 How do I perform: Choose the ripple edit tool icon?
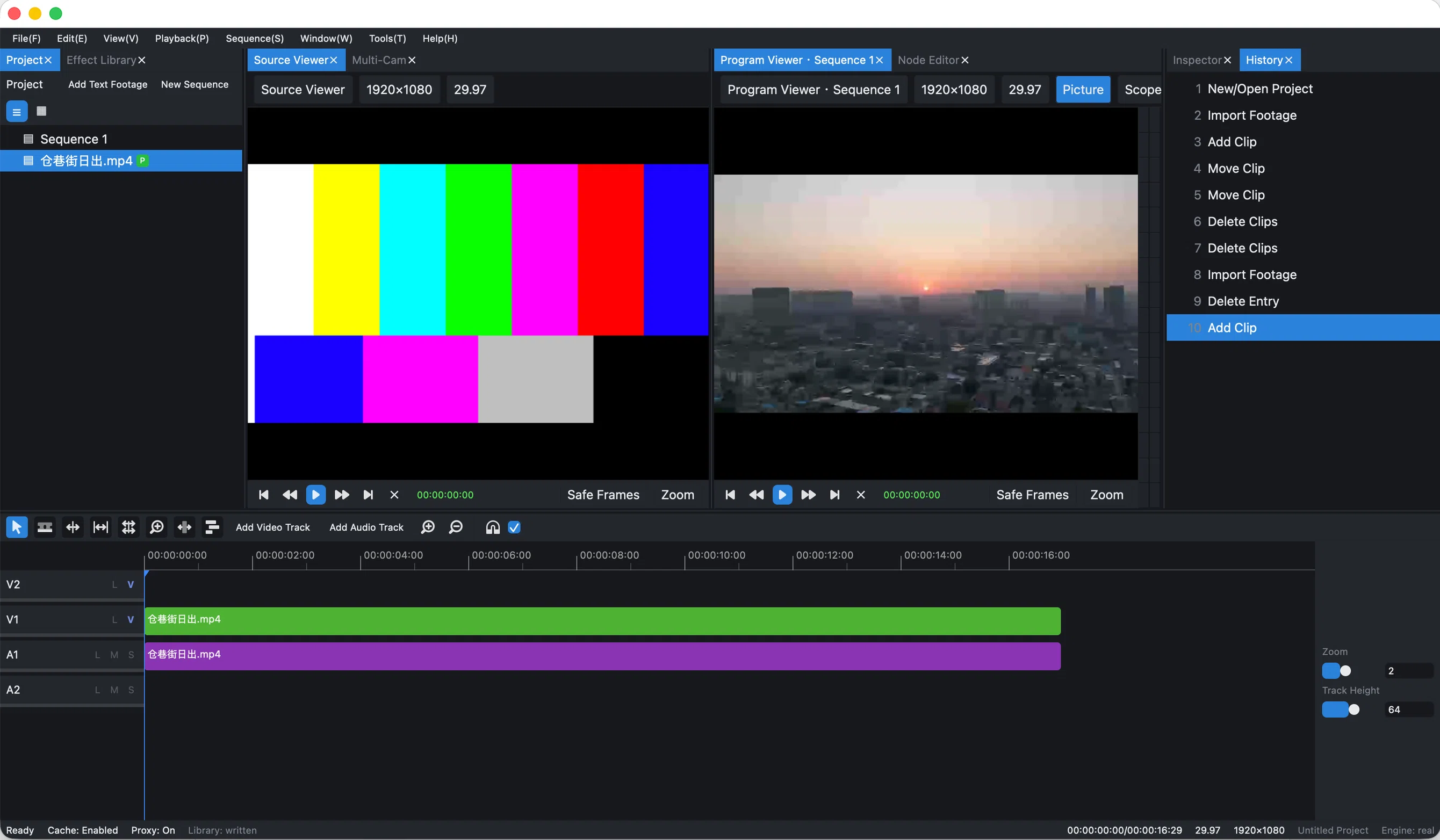(x=73, y=527)
